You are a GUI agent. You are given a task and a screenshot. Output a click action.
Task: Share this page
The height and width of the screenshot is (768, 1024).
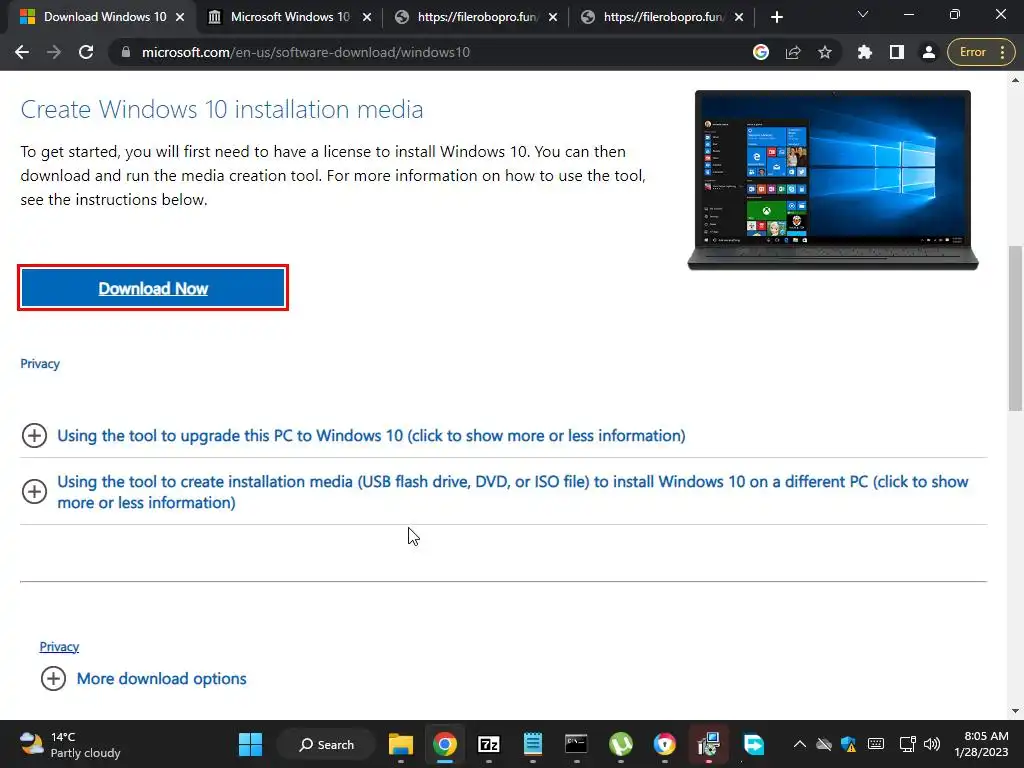(793, 52)
